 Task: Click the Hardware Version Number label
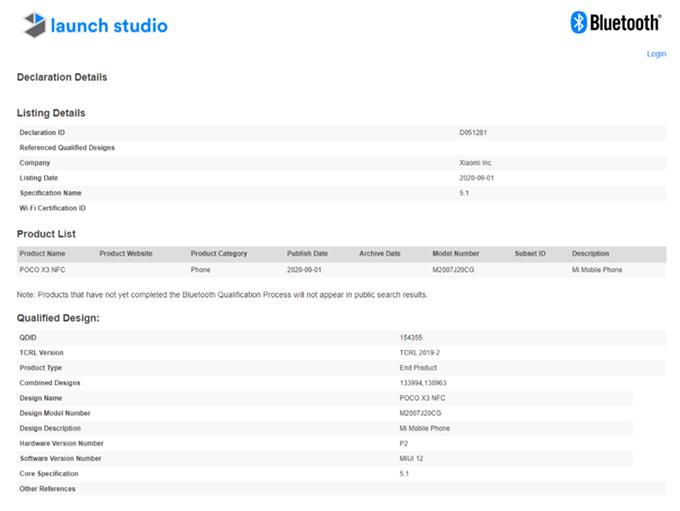(62, 443)
